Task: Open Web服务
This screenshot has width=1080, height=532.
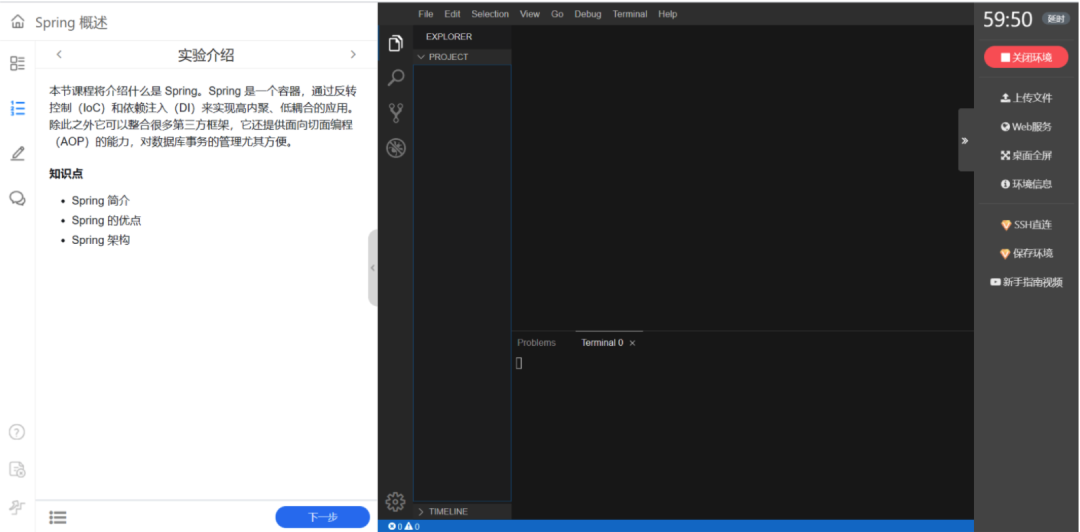Action: 1026,127
